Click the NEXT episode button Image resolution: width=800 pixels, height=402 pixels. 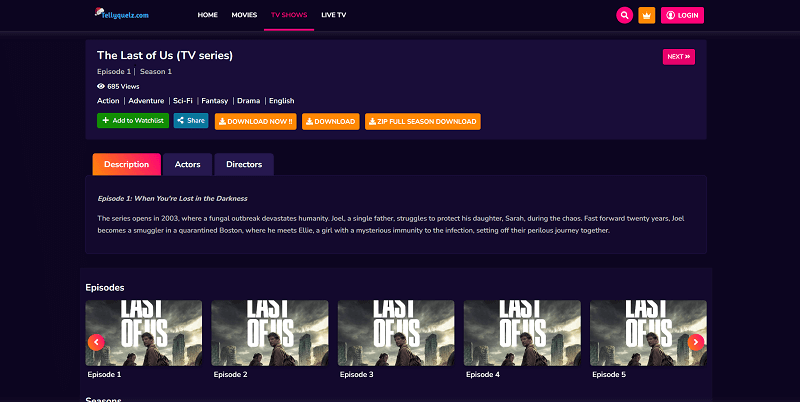point(679,57)
